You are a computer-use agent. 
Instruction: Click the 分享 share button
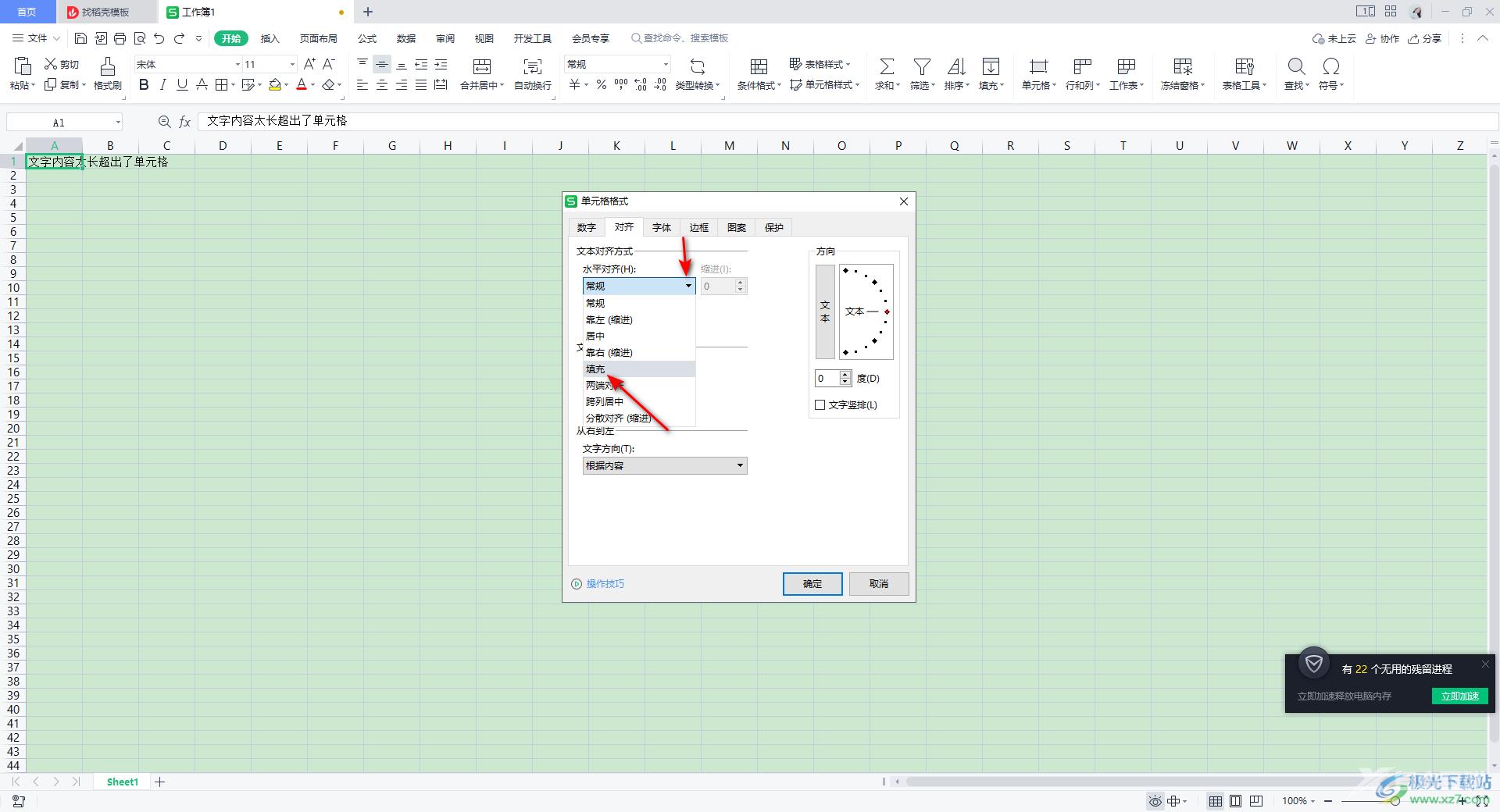1424,38
